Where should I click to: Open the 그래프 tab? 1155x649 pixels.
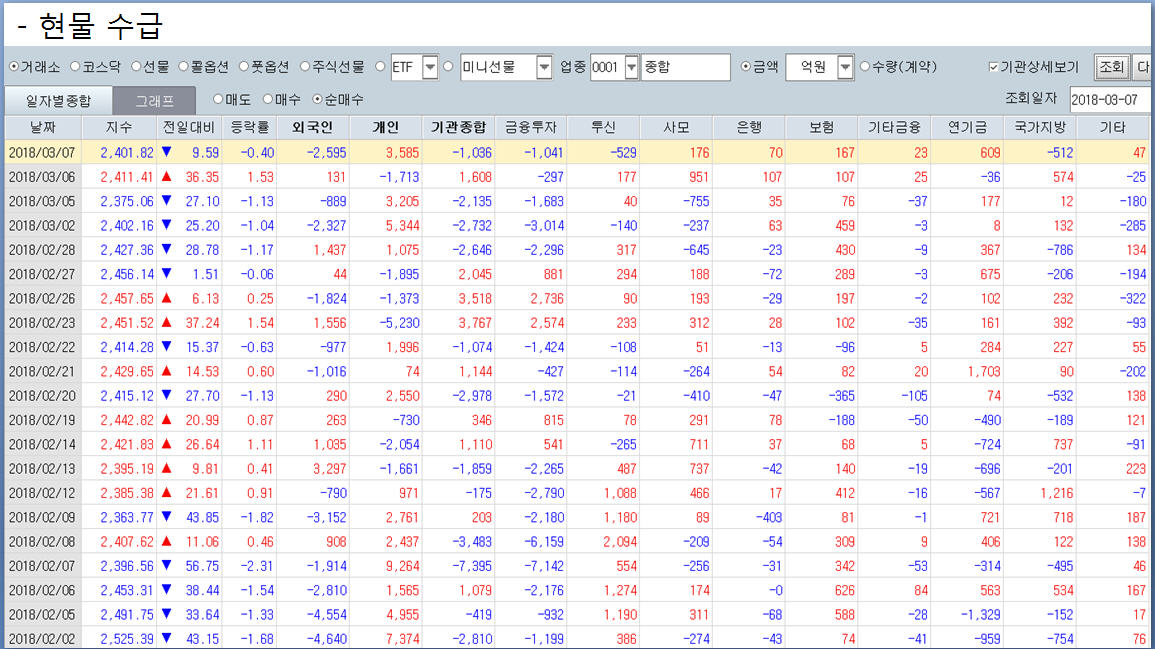click(154, 100)
